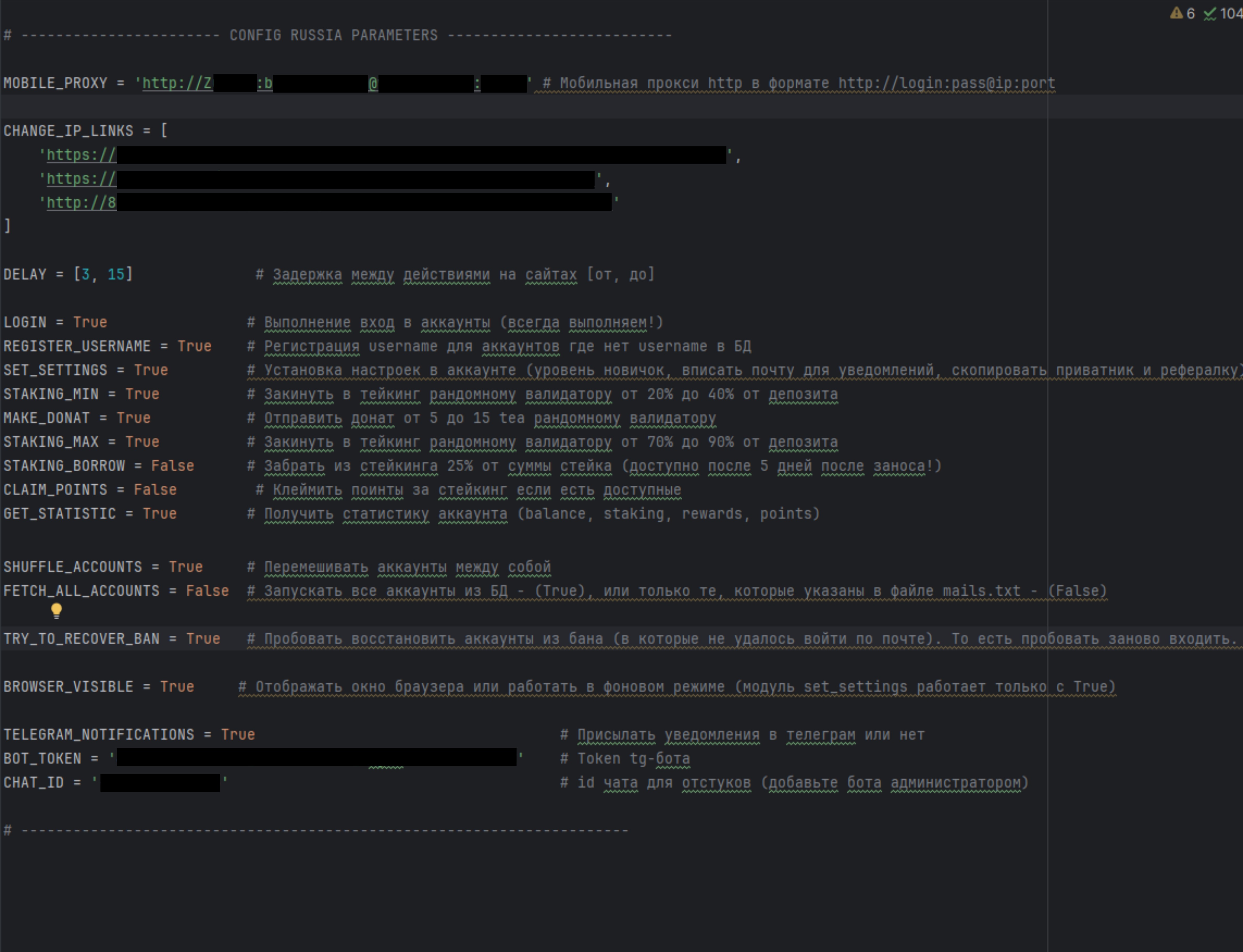Viewport: 1243px width, 952px height.
Task: Click the closing bracket of CHANGE_IP_LINKS list
Action: point(7,227)
